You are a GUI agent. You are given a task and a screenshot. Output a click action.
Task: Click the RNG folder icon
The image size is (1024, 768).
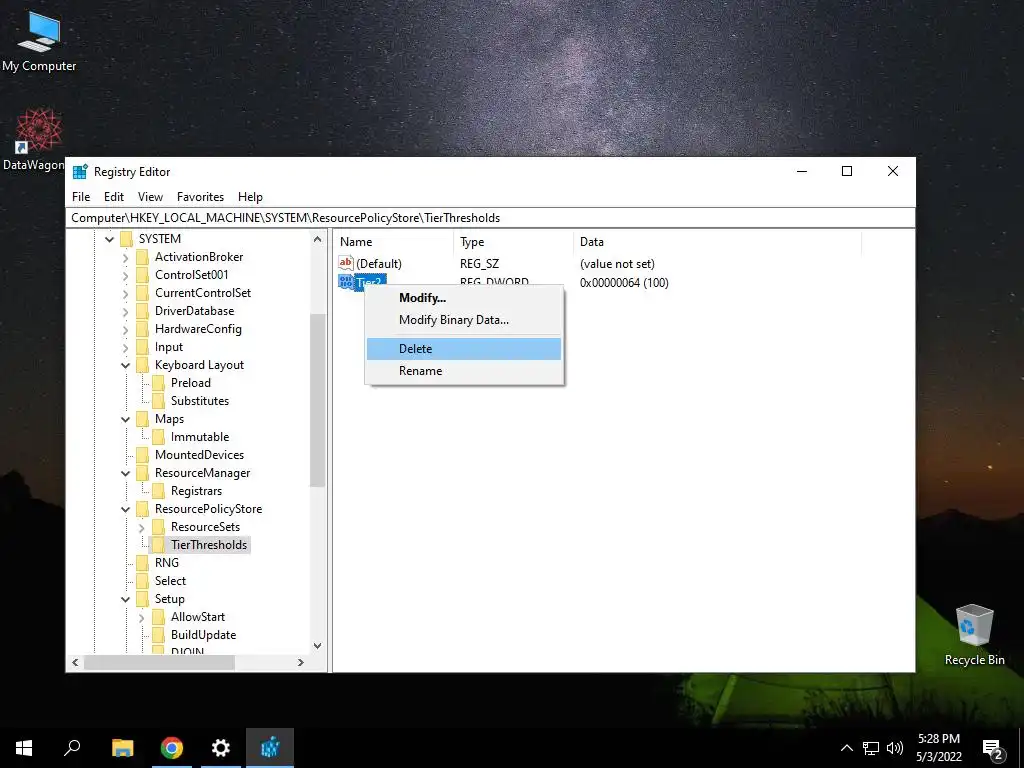[x=142, y=563]
